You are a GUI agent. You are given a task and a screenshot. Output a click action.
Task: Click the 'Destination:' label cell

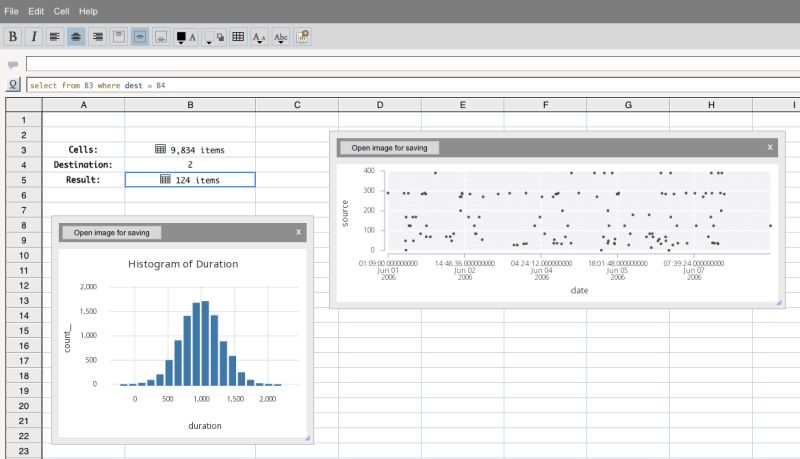(x=84, y=165)
